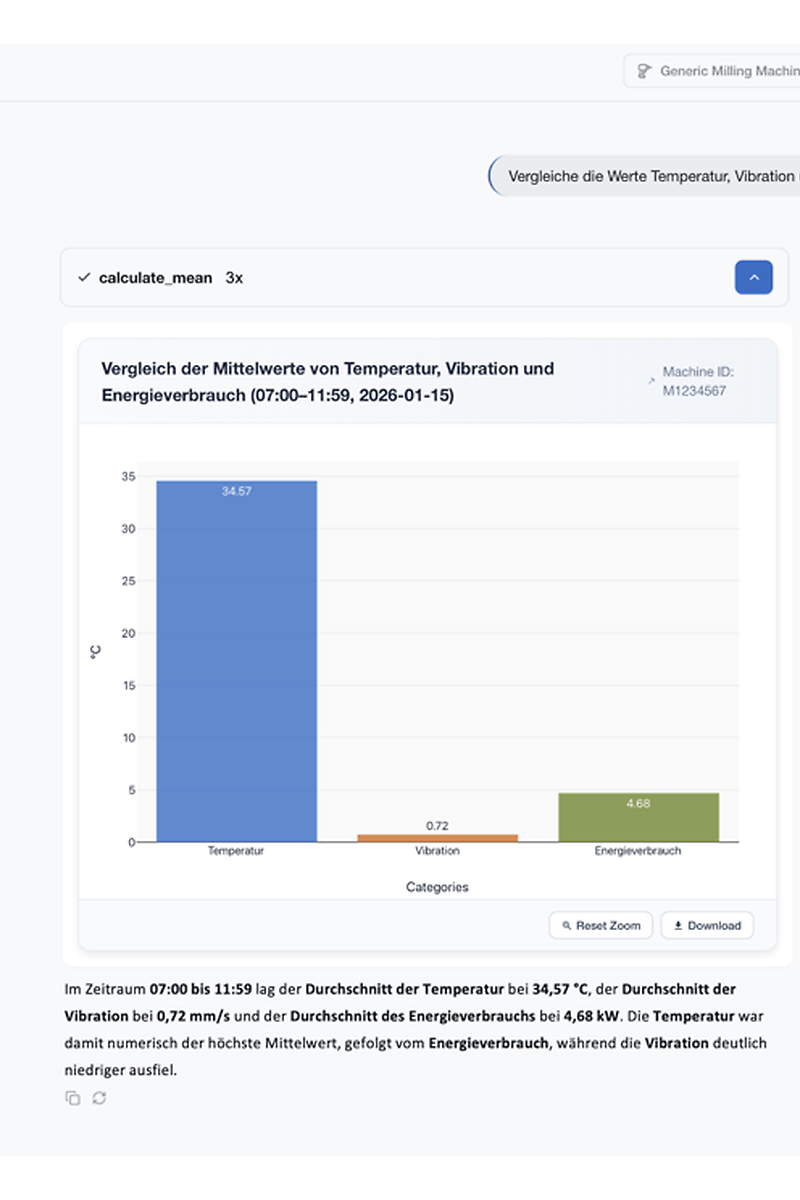Click the Categories axis label

(x=437, y=887)
